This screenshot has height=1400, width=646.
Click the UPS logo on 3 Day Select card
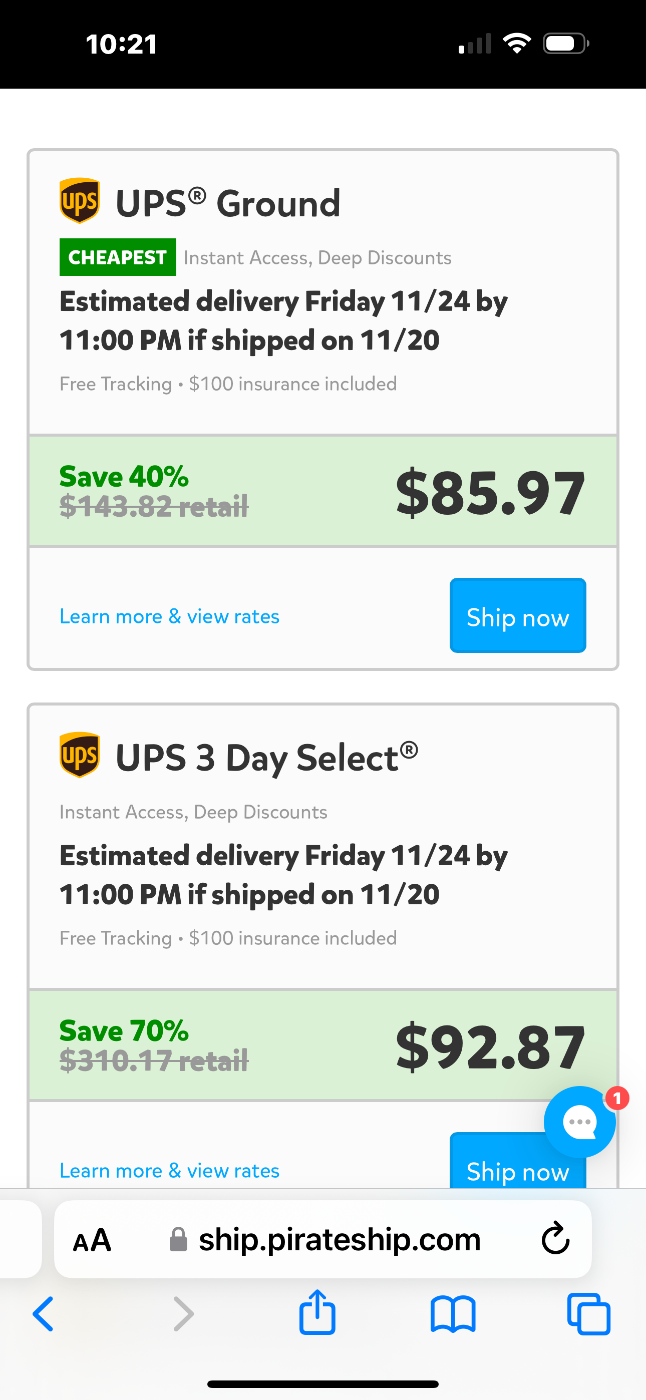(80, 755)
